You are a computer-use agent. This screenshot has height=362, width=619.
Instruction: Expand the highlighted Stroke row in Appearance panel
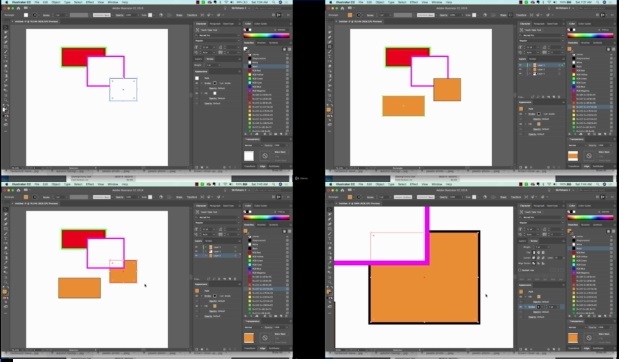(x=525, y=307)
